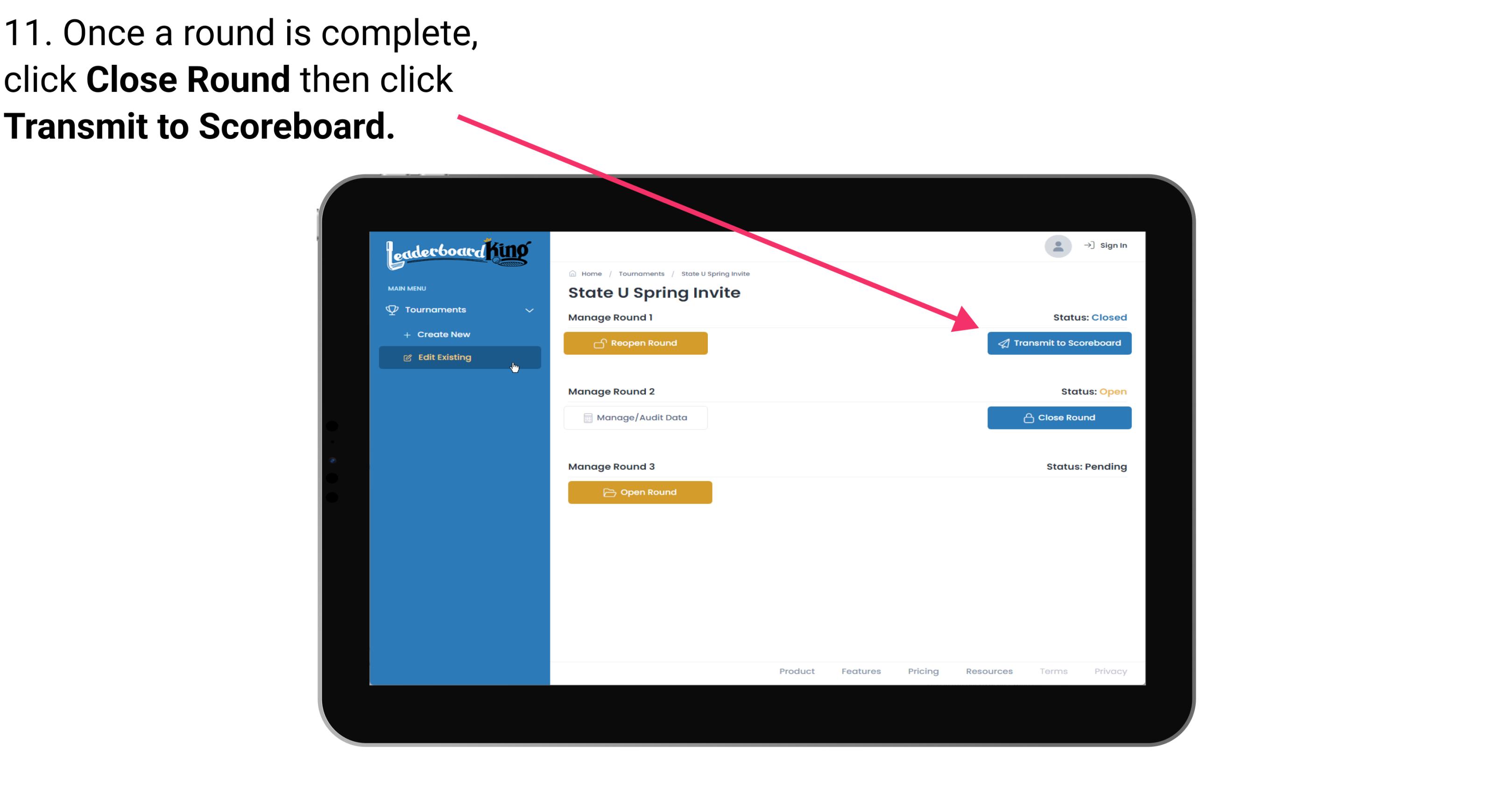Click the Manage/Audit Data spreadsheet icon
Viewport: 1510px width, 812px height.
tap(586, 417)
